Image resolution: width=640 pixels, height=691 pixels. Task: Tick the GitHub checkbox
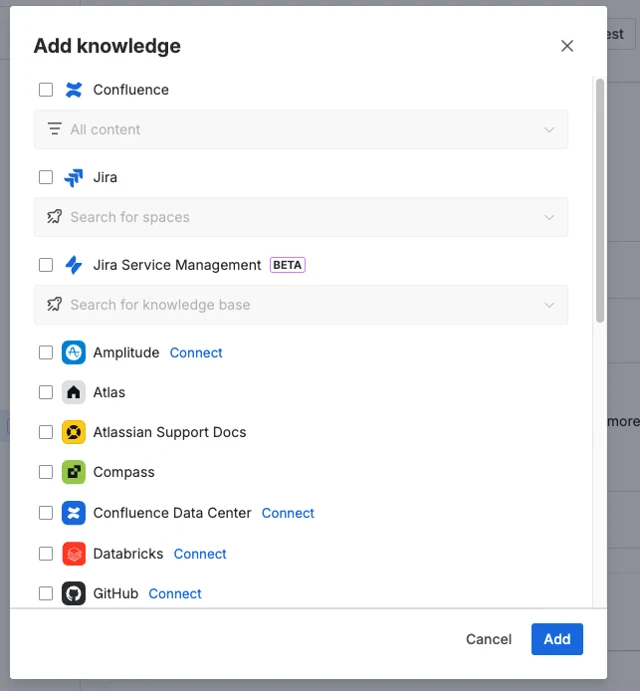tap(46, 594)
